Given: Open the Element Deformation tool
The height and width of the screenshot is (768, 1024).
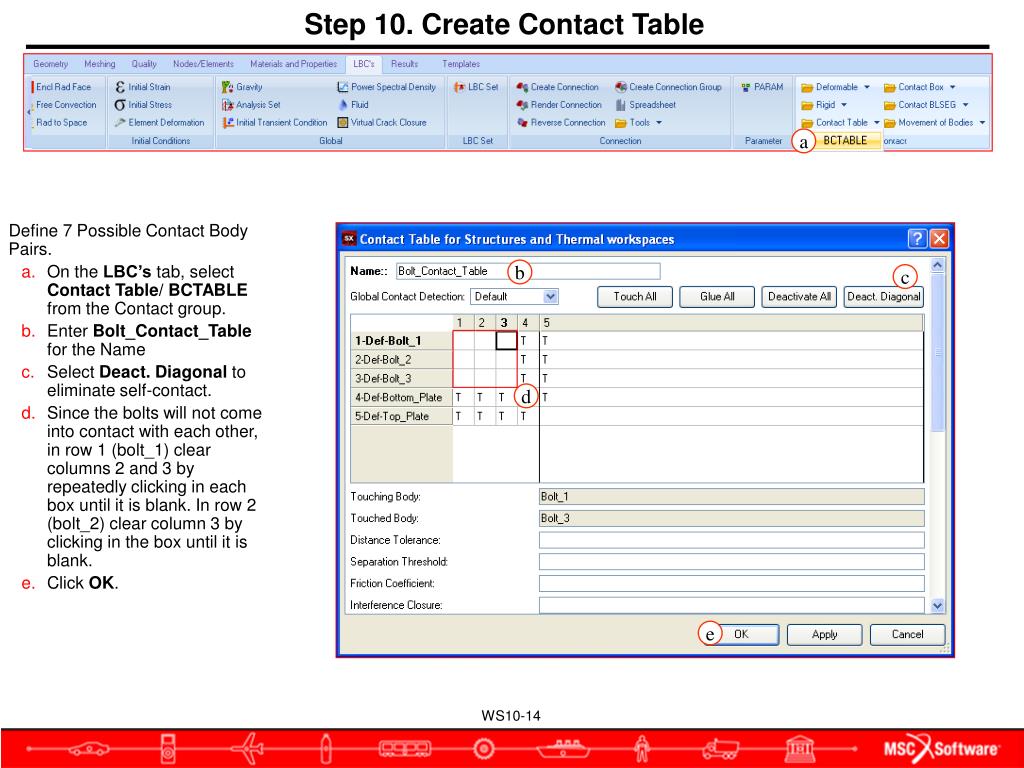Looking at the screenshot, I should click(159, 123).
